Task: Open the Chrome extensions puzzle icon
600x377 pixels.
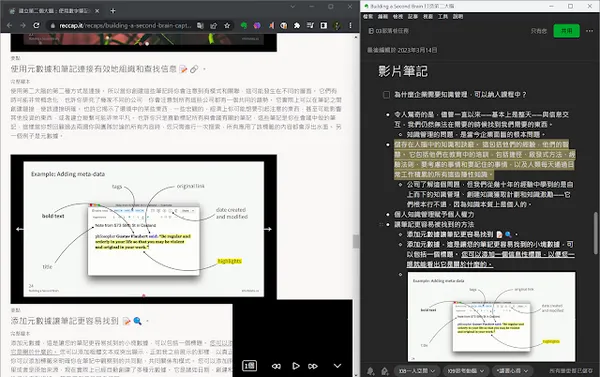Action: click(x=297, y=26)
